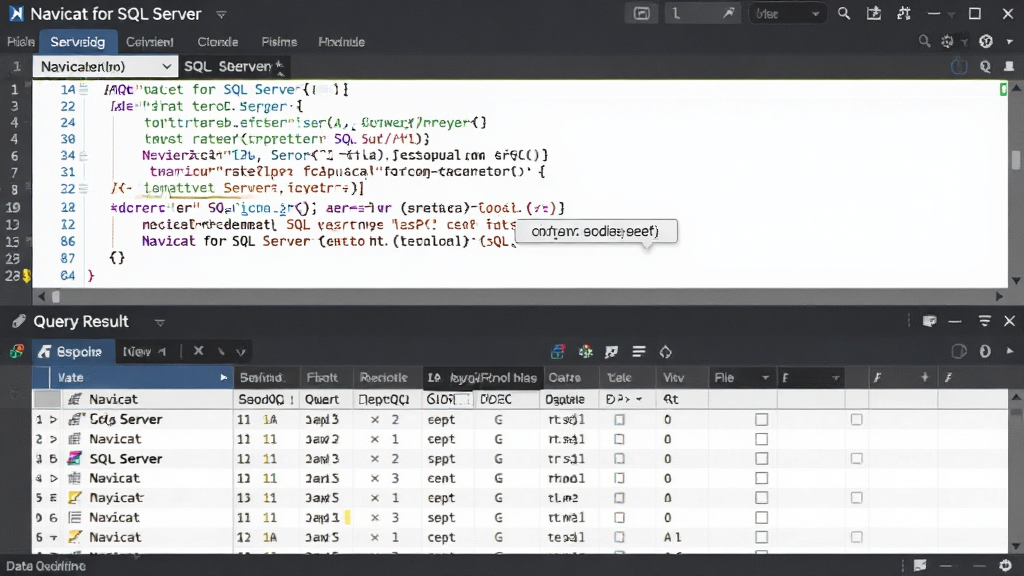Screen dimensions: 1024x576
Task: Click the editor vertical scrollbar thumb
Action: (x=1016, y=160)
